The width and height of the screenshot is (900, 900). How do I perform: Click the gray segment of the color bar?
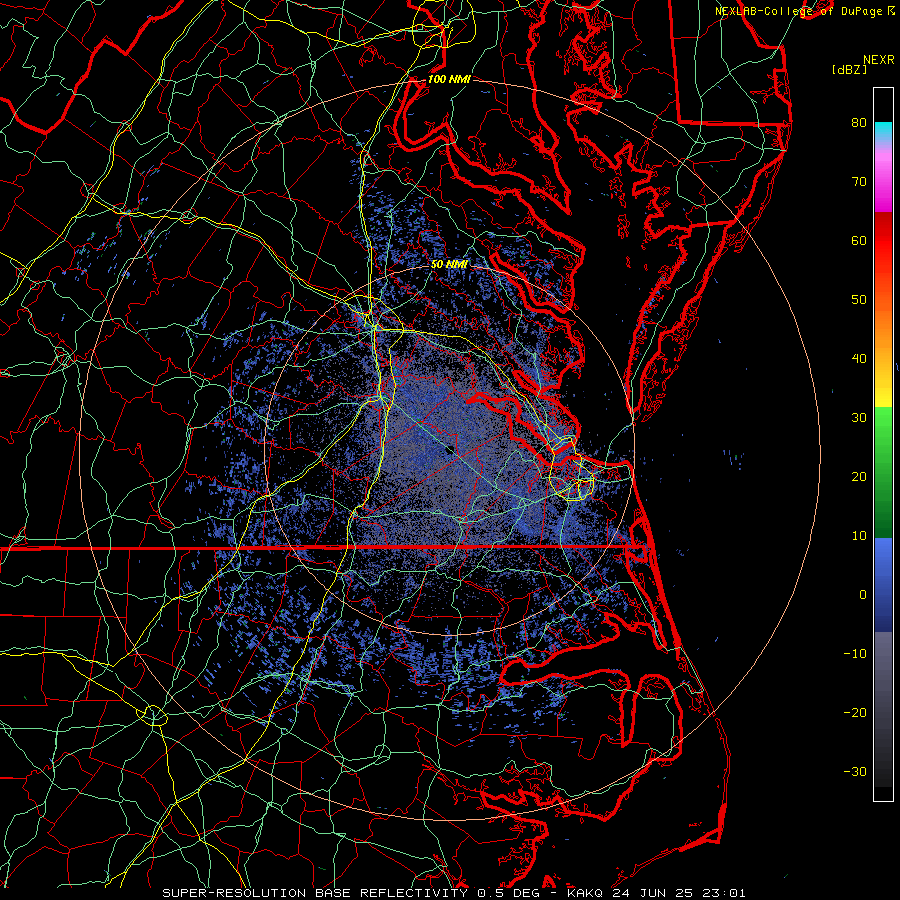(x=883, y=709)
